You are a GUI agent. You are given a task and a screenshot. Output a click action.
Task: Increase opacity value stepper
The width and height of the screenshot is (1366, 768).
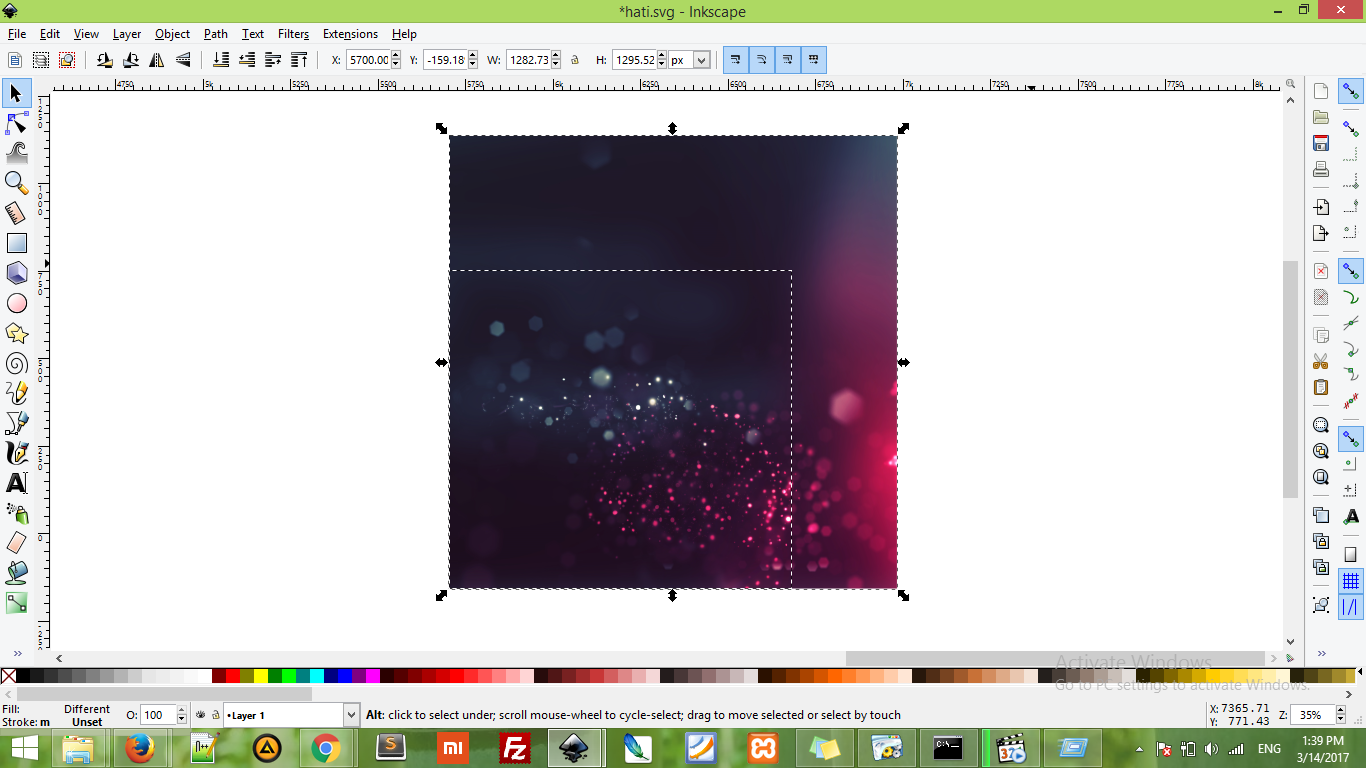[181, 711]
